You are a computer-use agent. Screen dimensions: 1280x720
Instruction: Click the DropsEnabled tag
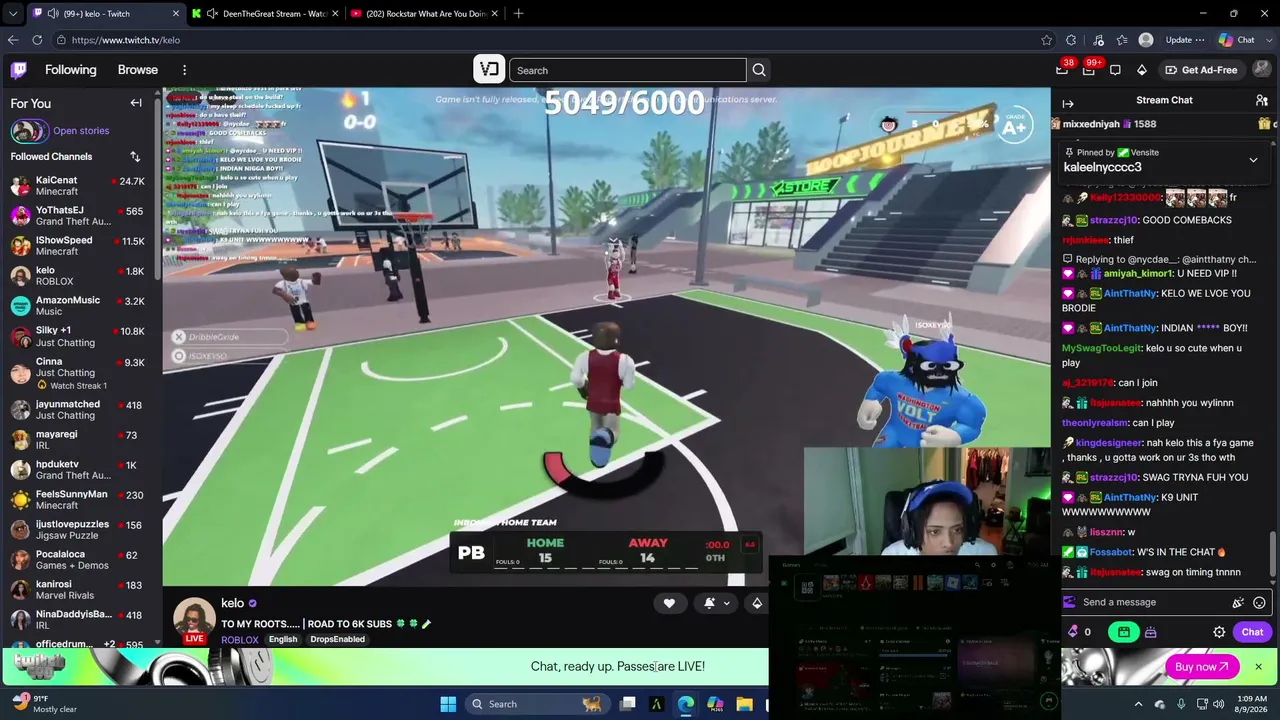pyautogui.click(x=337, y=640)
